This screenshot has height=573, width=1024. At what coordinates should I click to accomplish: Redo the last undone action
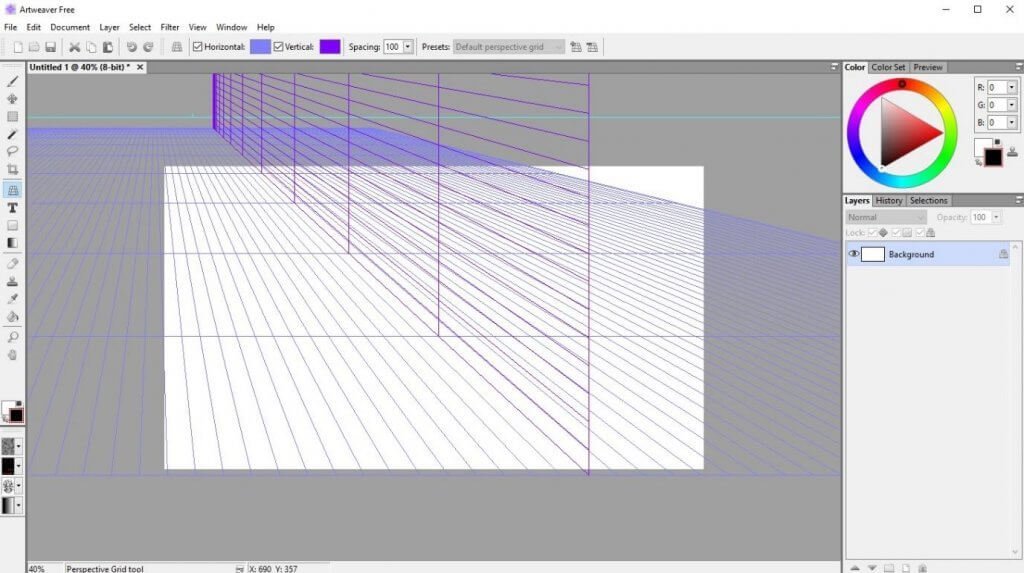[x=148, y=47]
